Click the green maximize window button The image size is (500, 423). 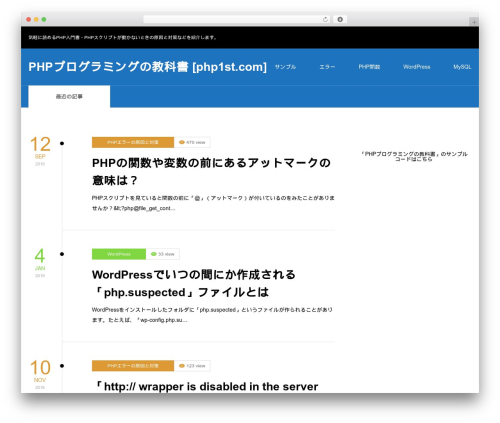coord(44,19)
